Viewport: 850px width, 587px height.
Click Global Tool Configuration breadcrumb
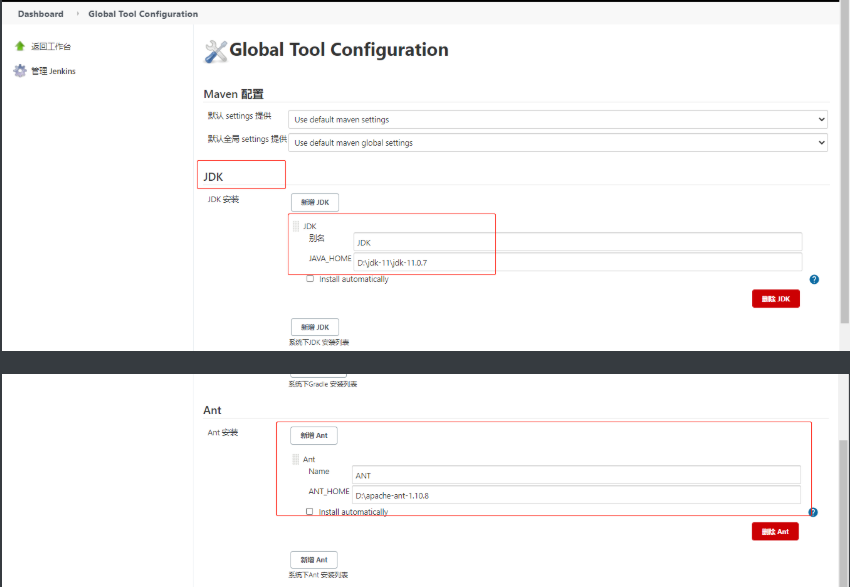(x=143, y=14)
